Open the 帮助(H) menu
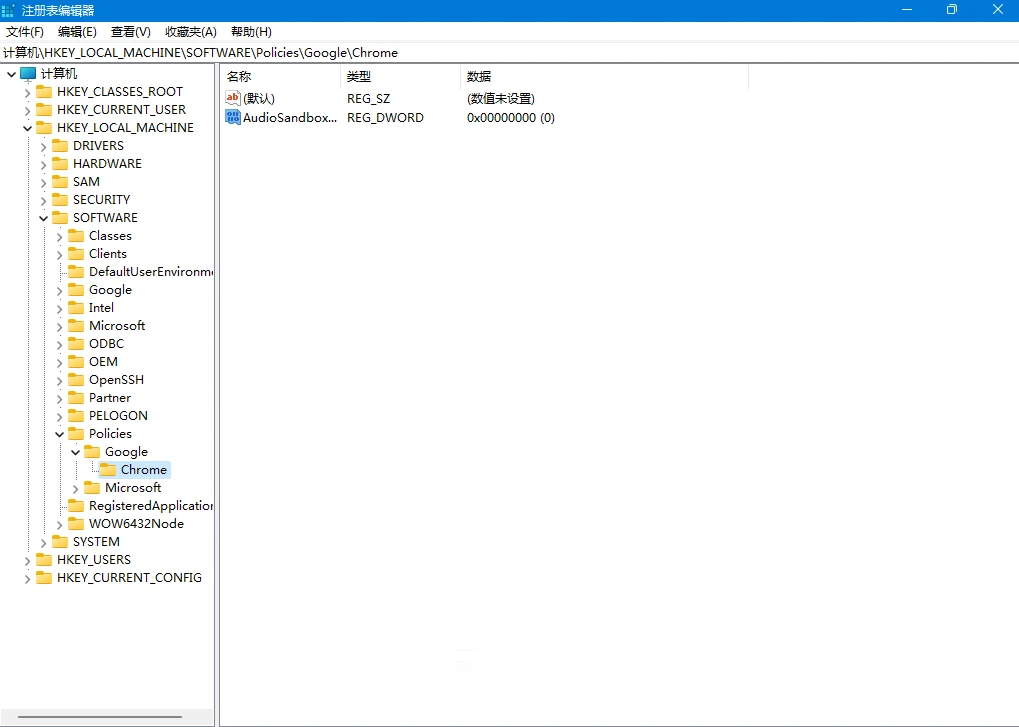Image resolution: width=1019 pixels, height=727 pixels. (x=251, y=32)
